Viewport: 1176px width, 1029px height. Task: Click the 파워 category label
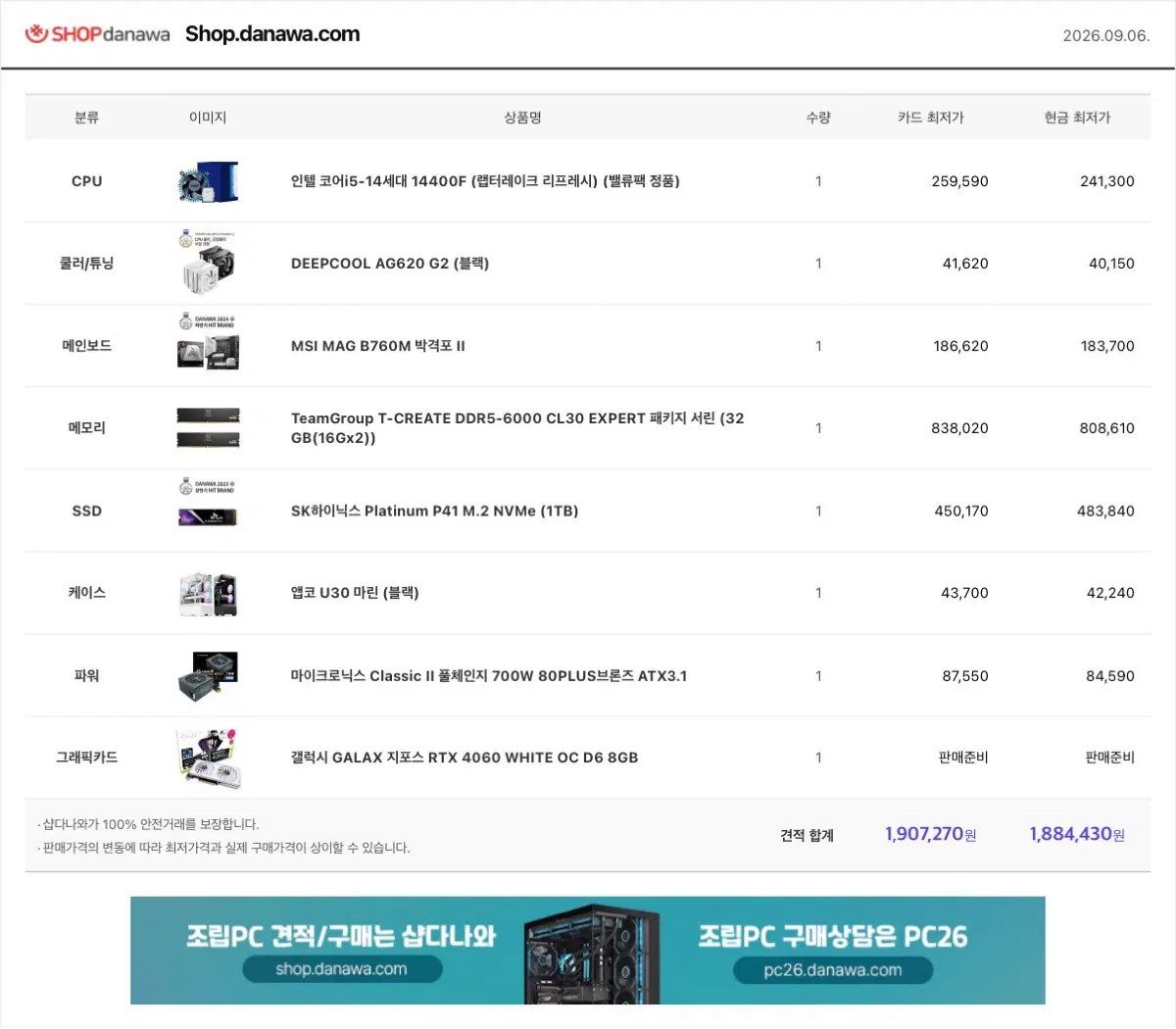pyautogui.click(x=87, y=676)
